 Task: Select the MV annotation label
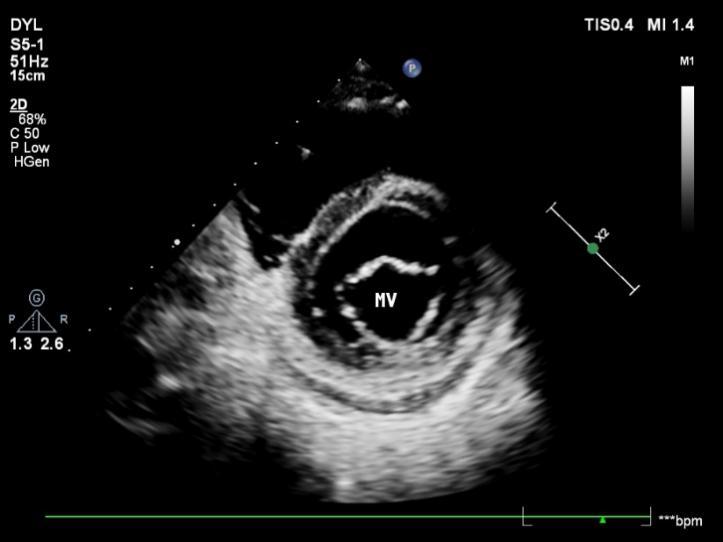click(x=386, y=300)
